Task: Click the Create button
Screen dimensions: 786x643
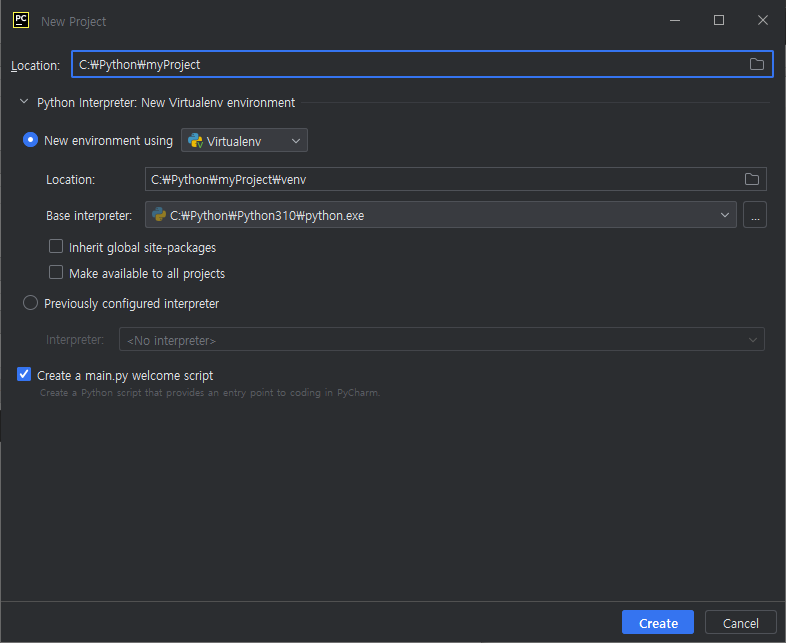Action: 658,622
